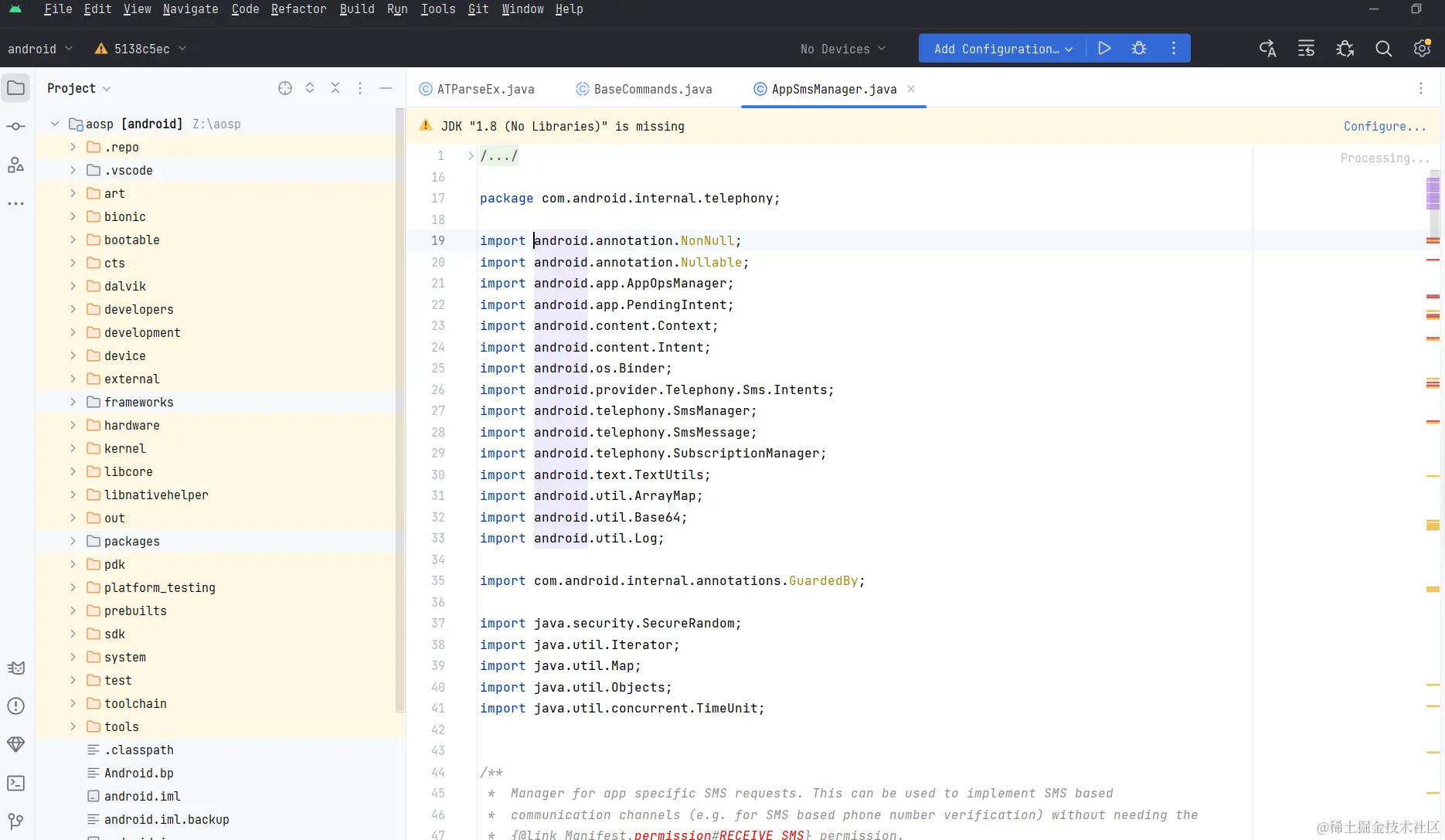This screenshot has height=840, width=1445.
Task: Close the AppSmsManager.java tab
Action: [x=911, y=89]
